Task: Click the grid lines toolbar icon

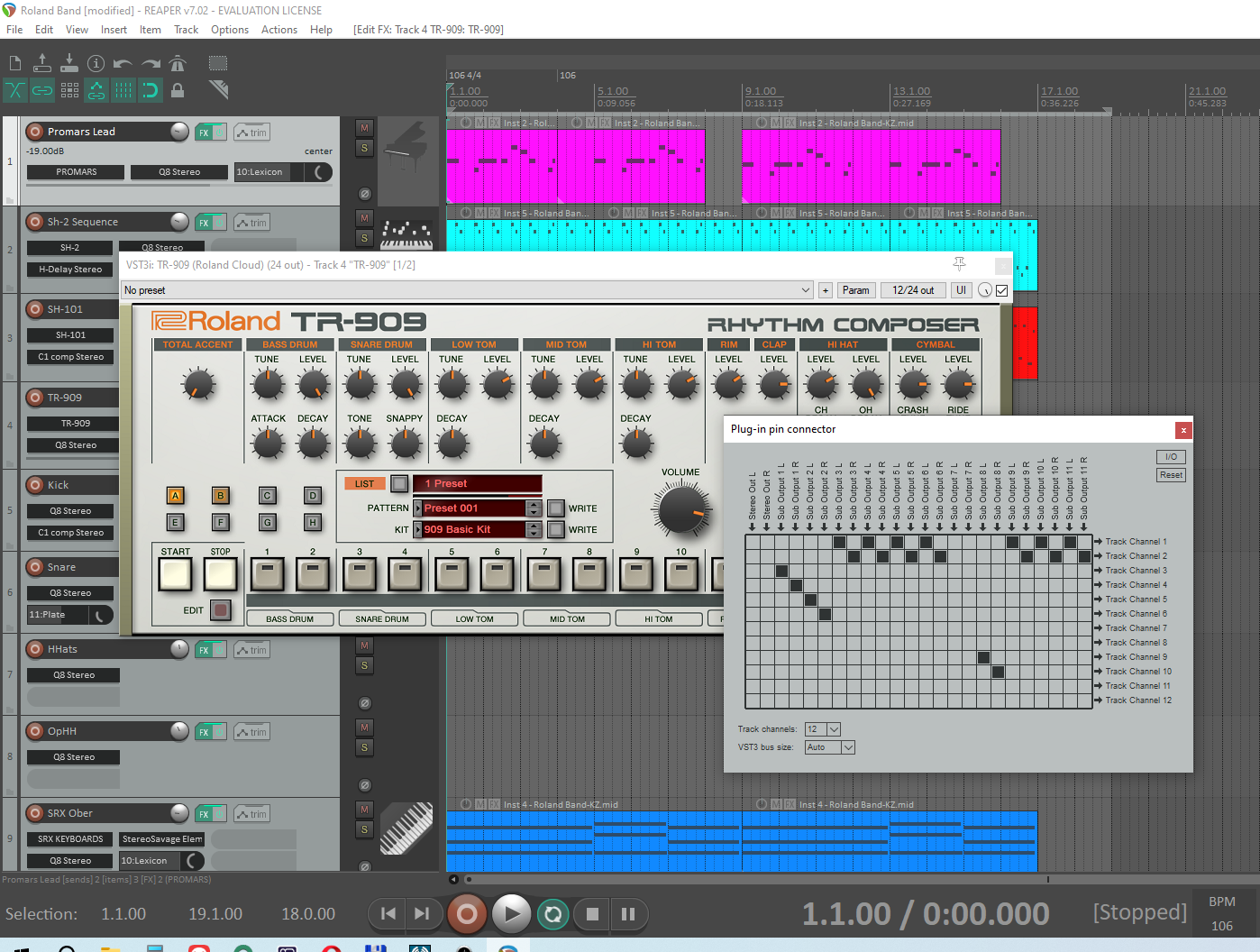Action: coord(123,90)
